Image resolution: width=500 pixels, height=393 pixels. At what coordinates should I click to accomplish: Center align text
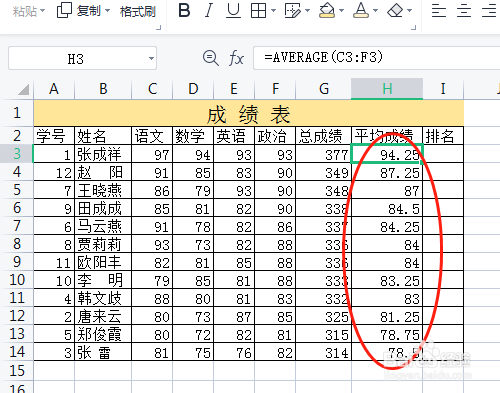pos(464,10)
